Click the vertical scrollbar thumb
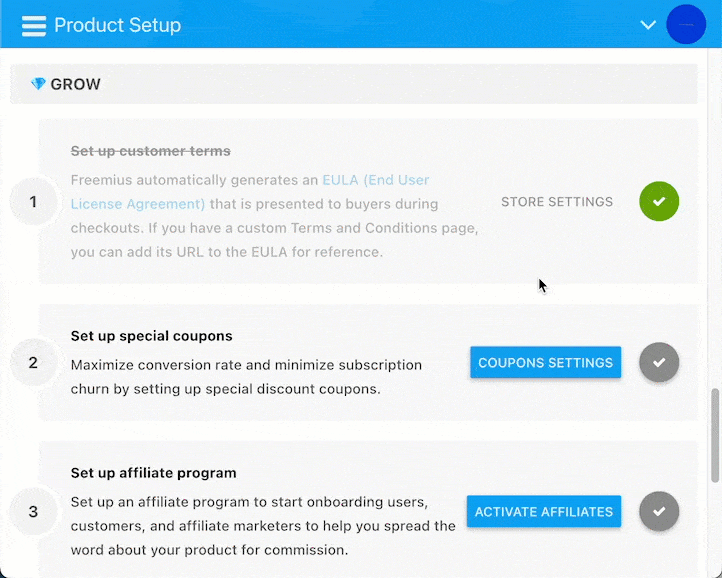The image size is (722, 578). [715, 435]
